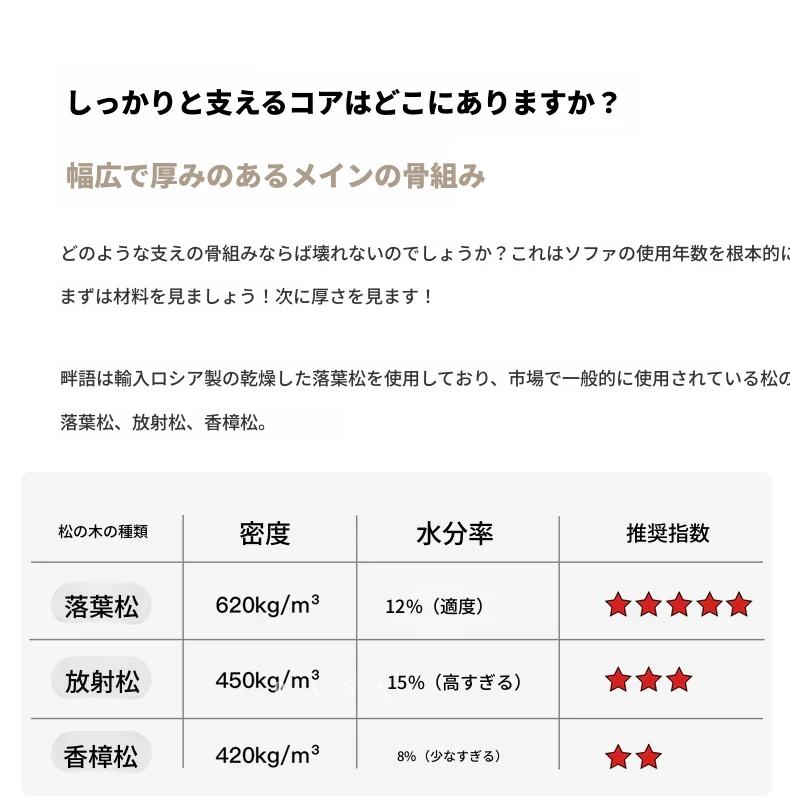The image size is (790, 808).
Task: Click the three-star rating for 放射松
Action: [648, 681]
